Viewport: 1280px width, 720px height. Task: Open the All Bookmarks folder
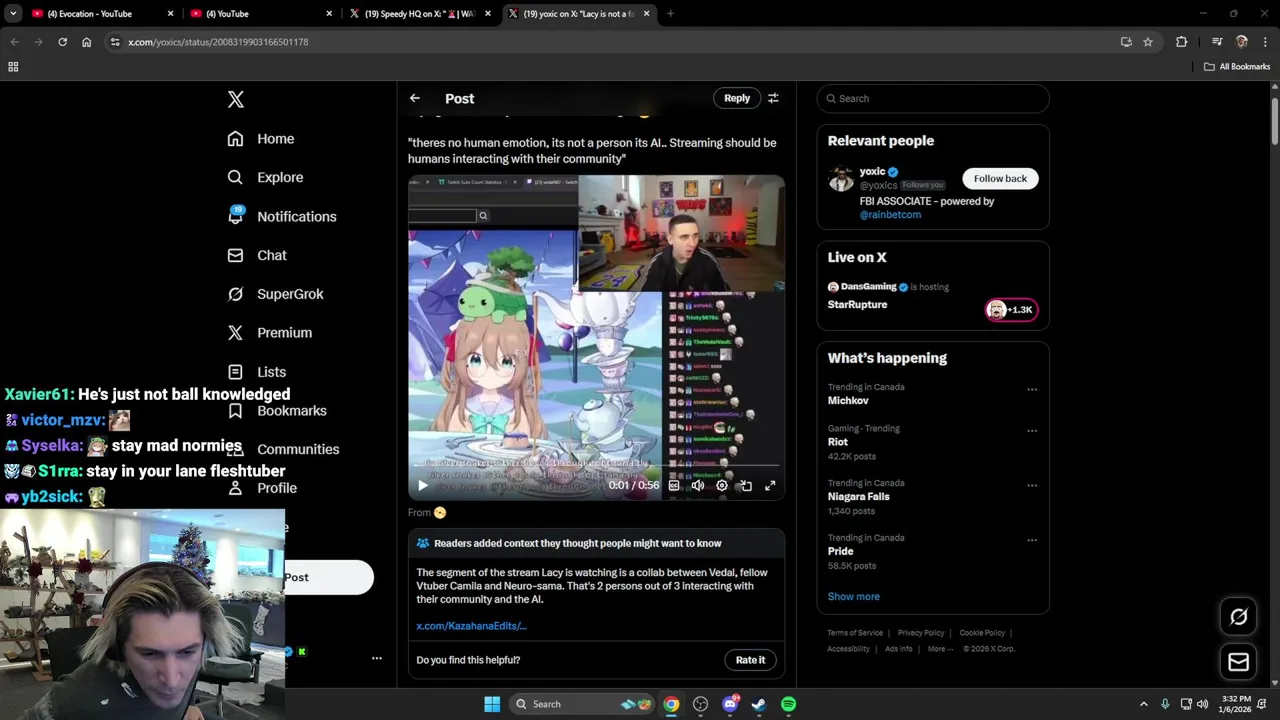click(1237, 67)
